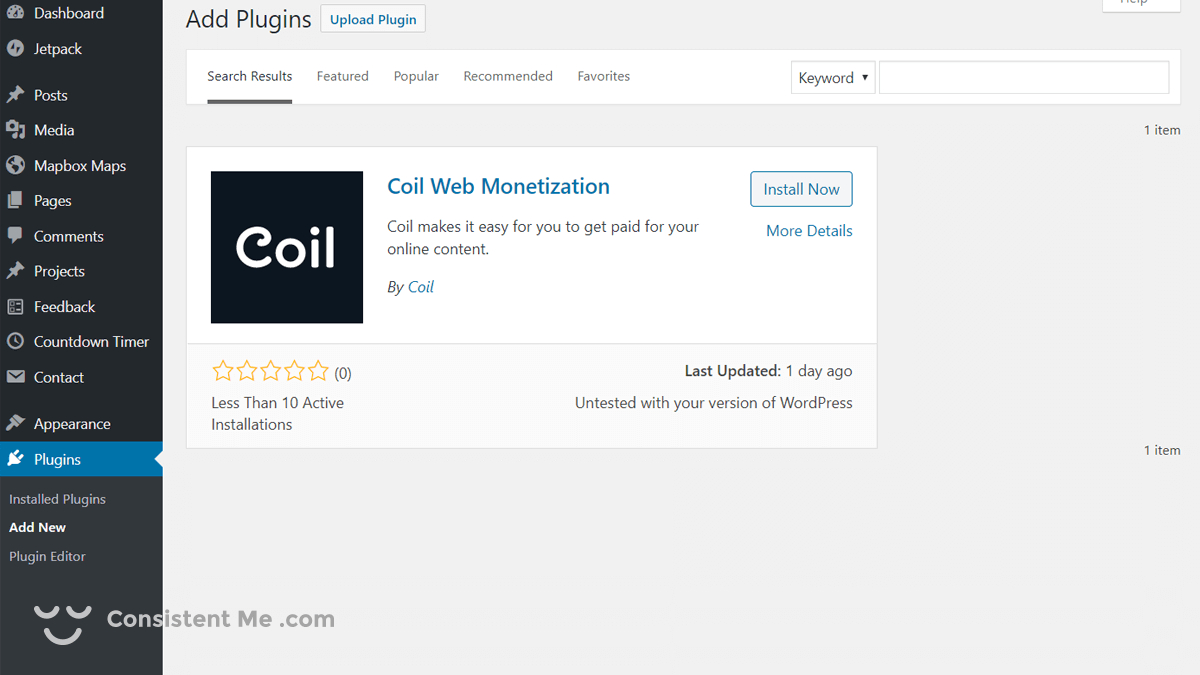The image size is (1200, 675).
Task: Click the Upload Plugin button
Action: (x=373, y=20)
